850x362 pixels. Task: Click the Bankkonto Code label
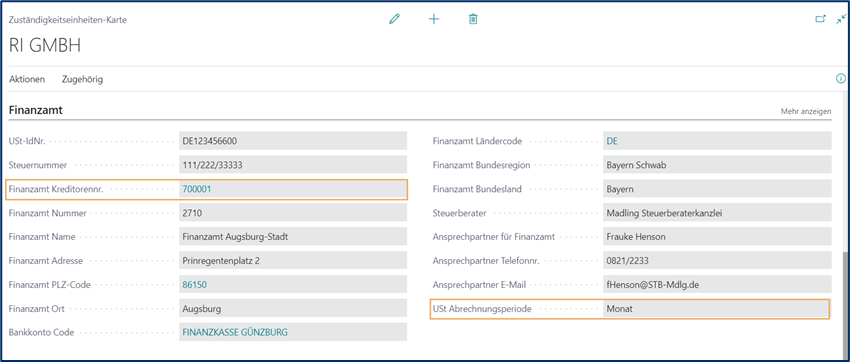[41, 332]
